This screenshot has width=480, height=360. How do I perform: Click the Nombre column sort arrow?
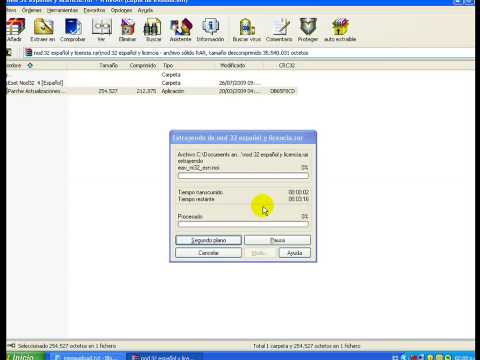[x=30, y=65]
